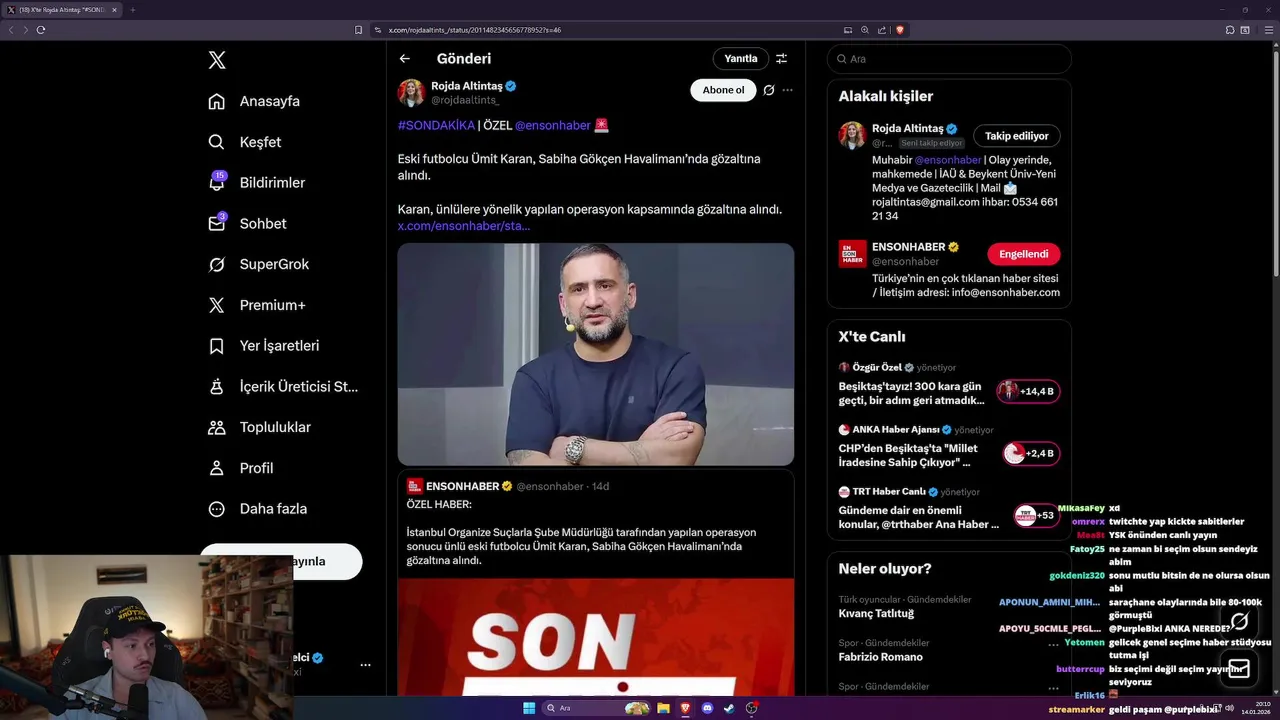Click the back arrow beside Gönderi
The width and height of the screenshot is (1280, 720).
point(404,59)
